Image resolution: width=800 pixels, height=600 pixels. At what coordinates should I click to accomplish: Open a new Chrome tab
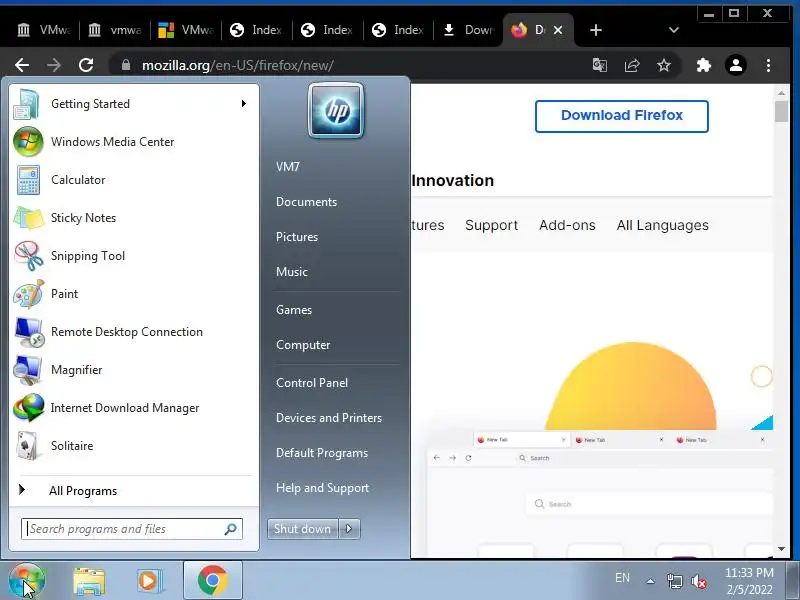pos(595,30)
